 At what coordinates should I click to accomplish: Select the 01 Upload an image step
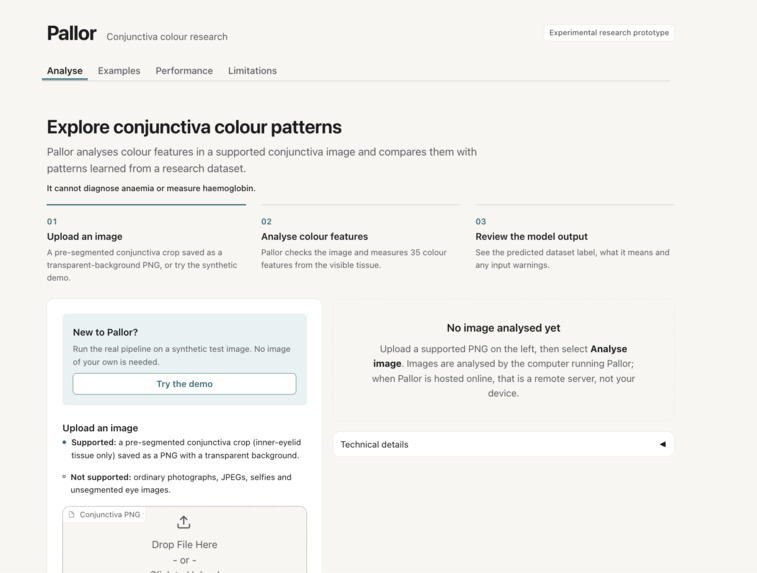point(146,244)
